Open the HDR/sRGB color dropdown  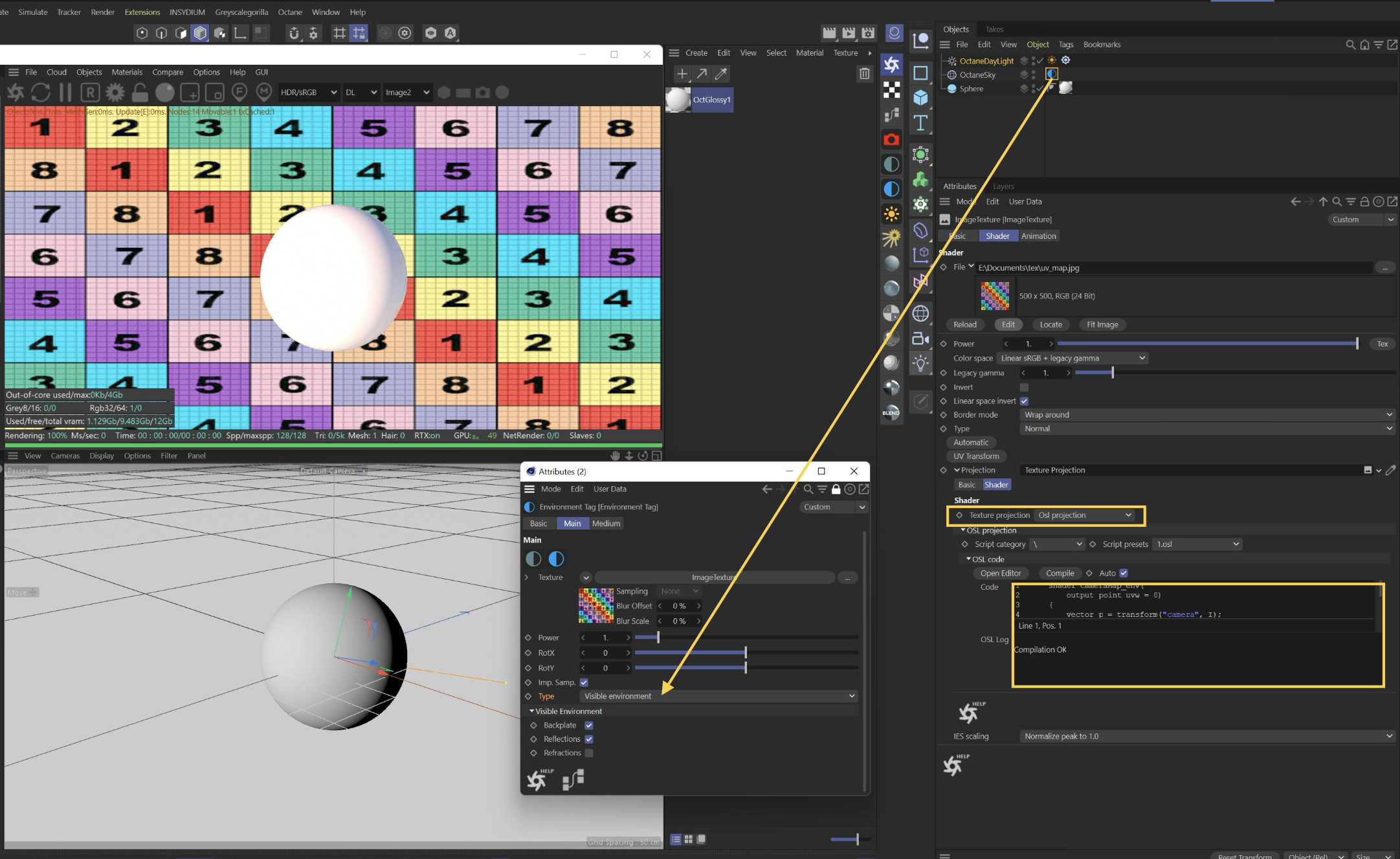point(309,93)
